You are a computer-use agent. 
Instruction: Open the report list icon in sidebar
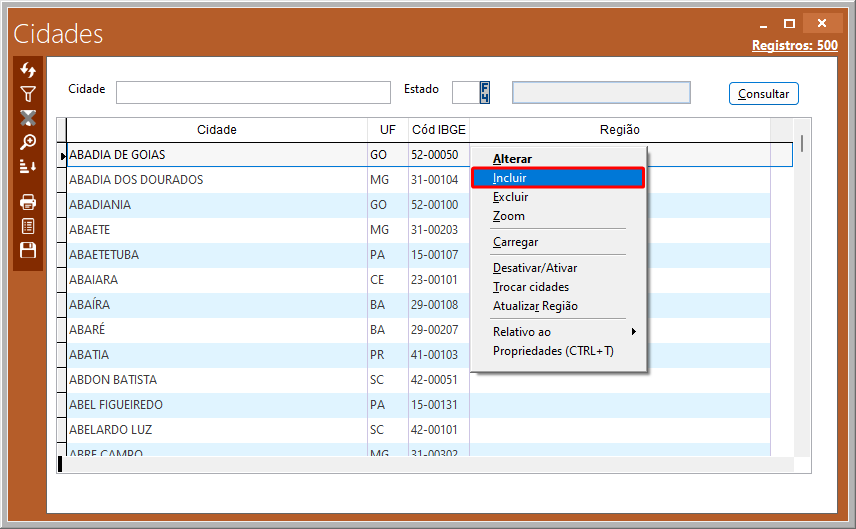(x=28, y=226)
